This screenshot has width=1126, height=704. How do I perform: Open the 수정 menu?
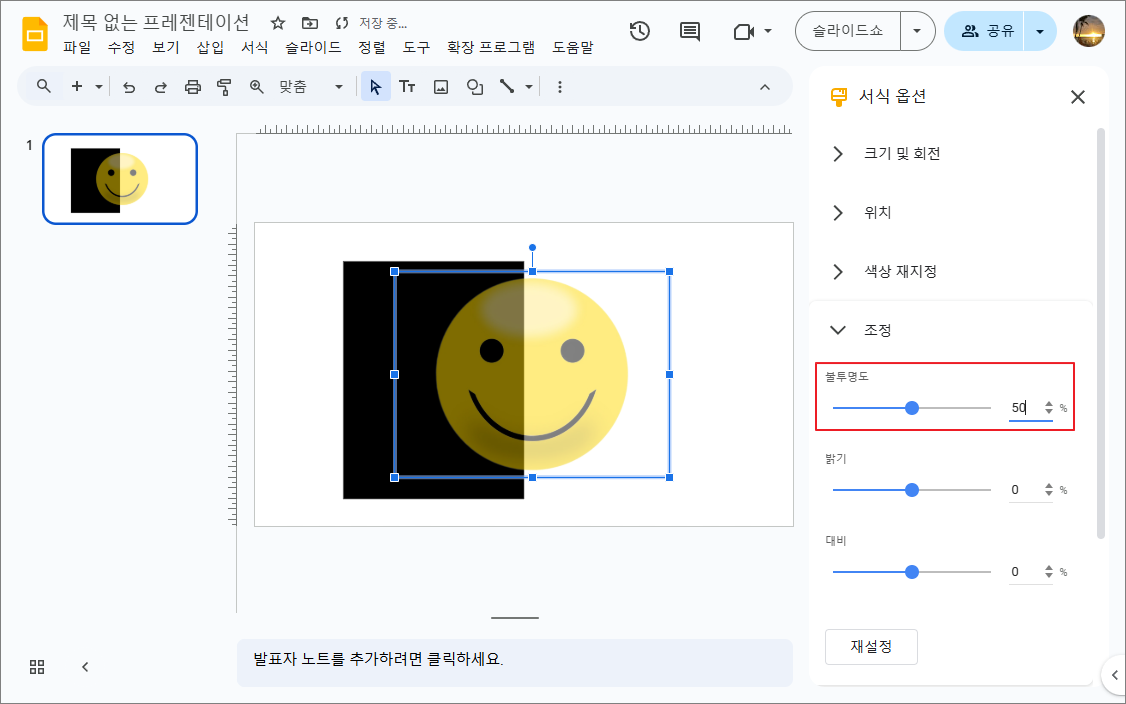click(121, 47)
